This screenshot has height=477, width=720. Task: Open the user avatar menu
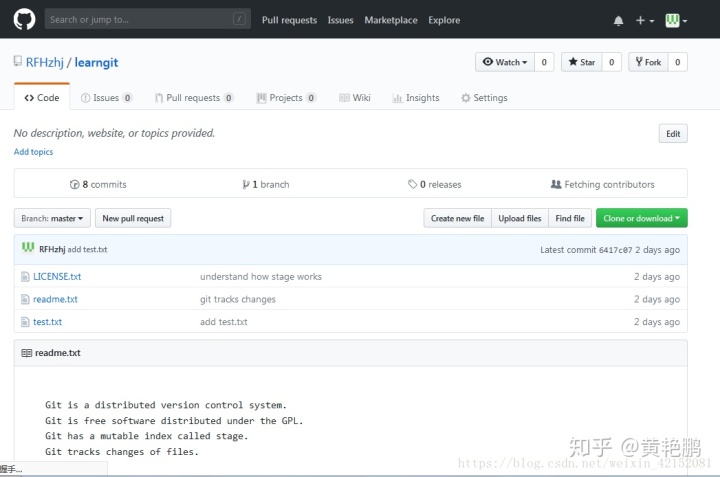pos(676,21)
